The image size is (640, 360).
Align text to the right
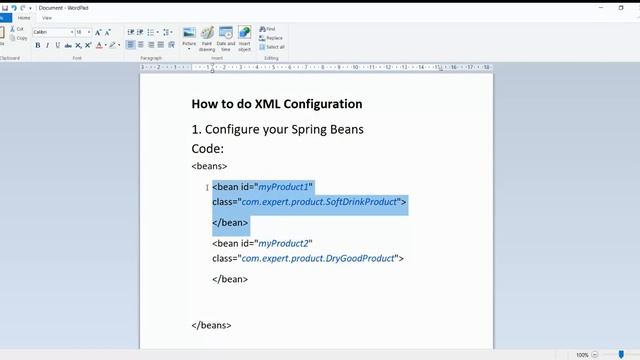[151, 44]
